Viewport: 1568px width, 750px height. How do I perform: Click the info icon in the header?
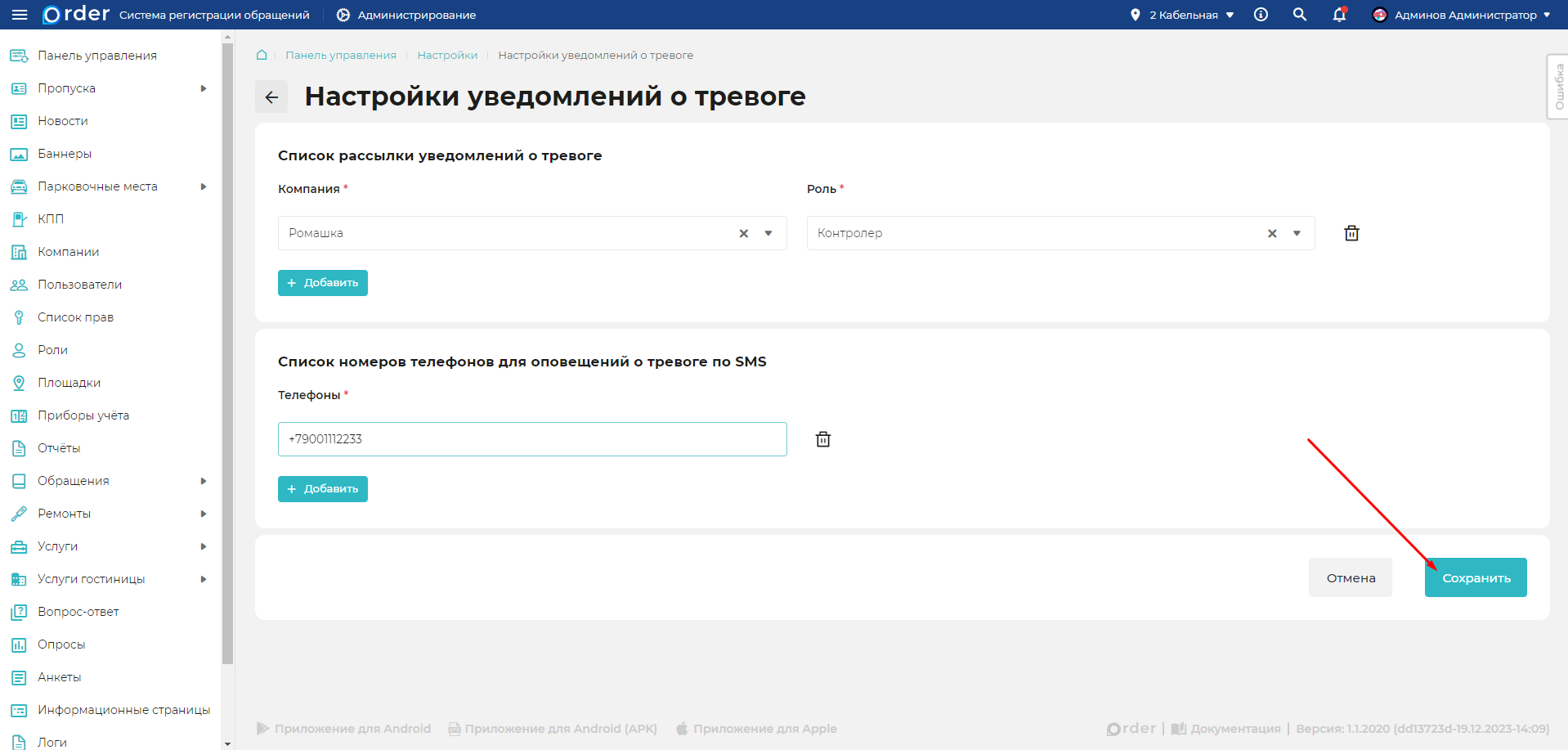pos(1260,15)
